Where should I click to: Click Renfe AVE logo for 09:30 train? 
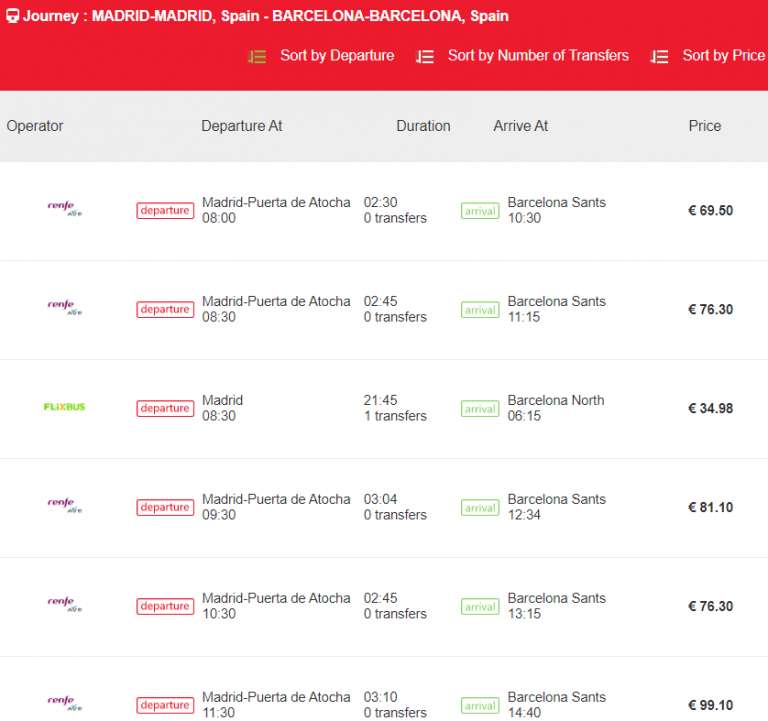[64, 506]
